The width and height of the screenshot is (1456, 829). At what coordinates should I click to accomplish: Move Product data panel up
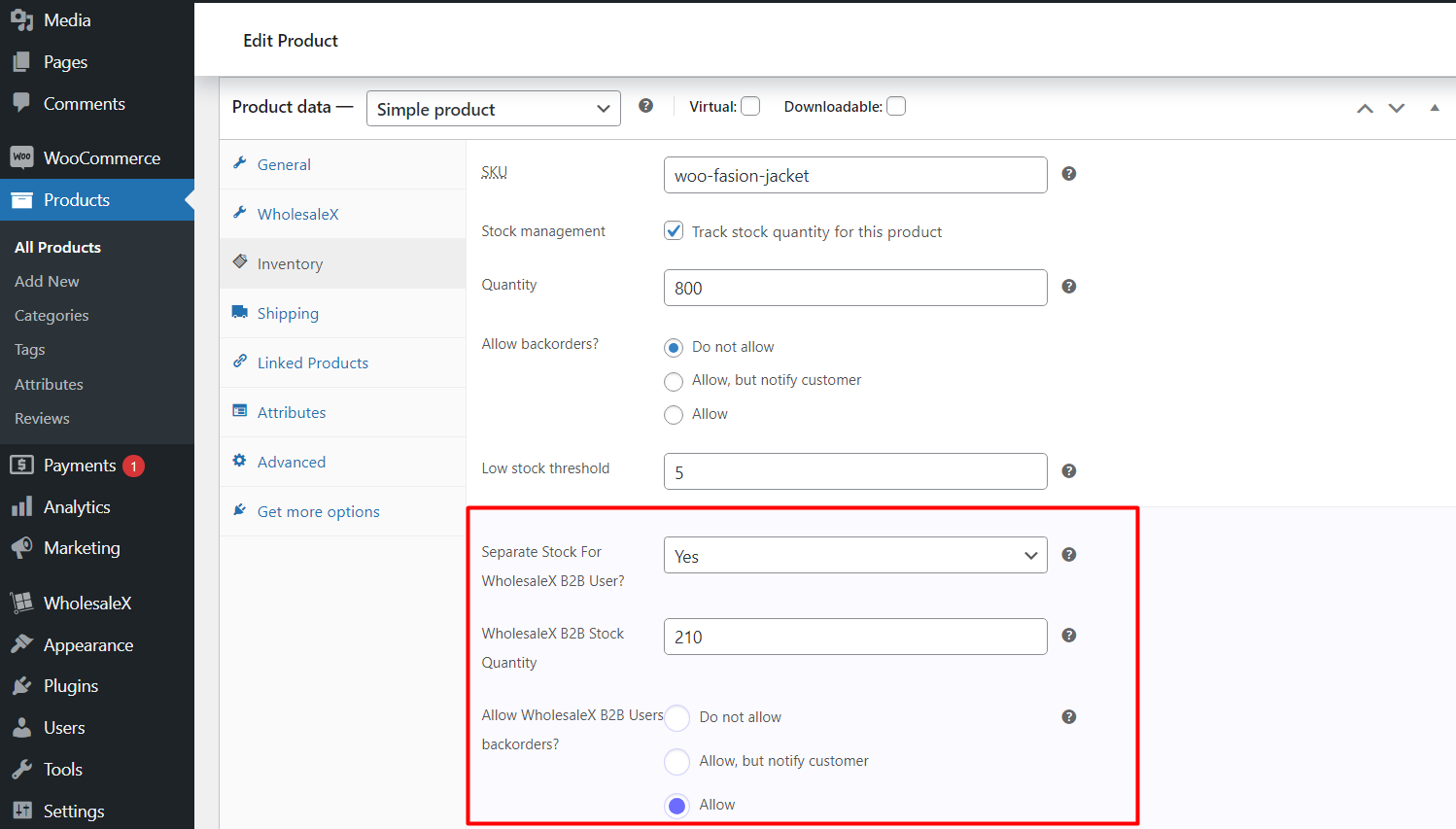pos(1365,108)
